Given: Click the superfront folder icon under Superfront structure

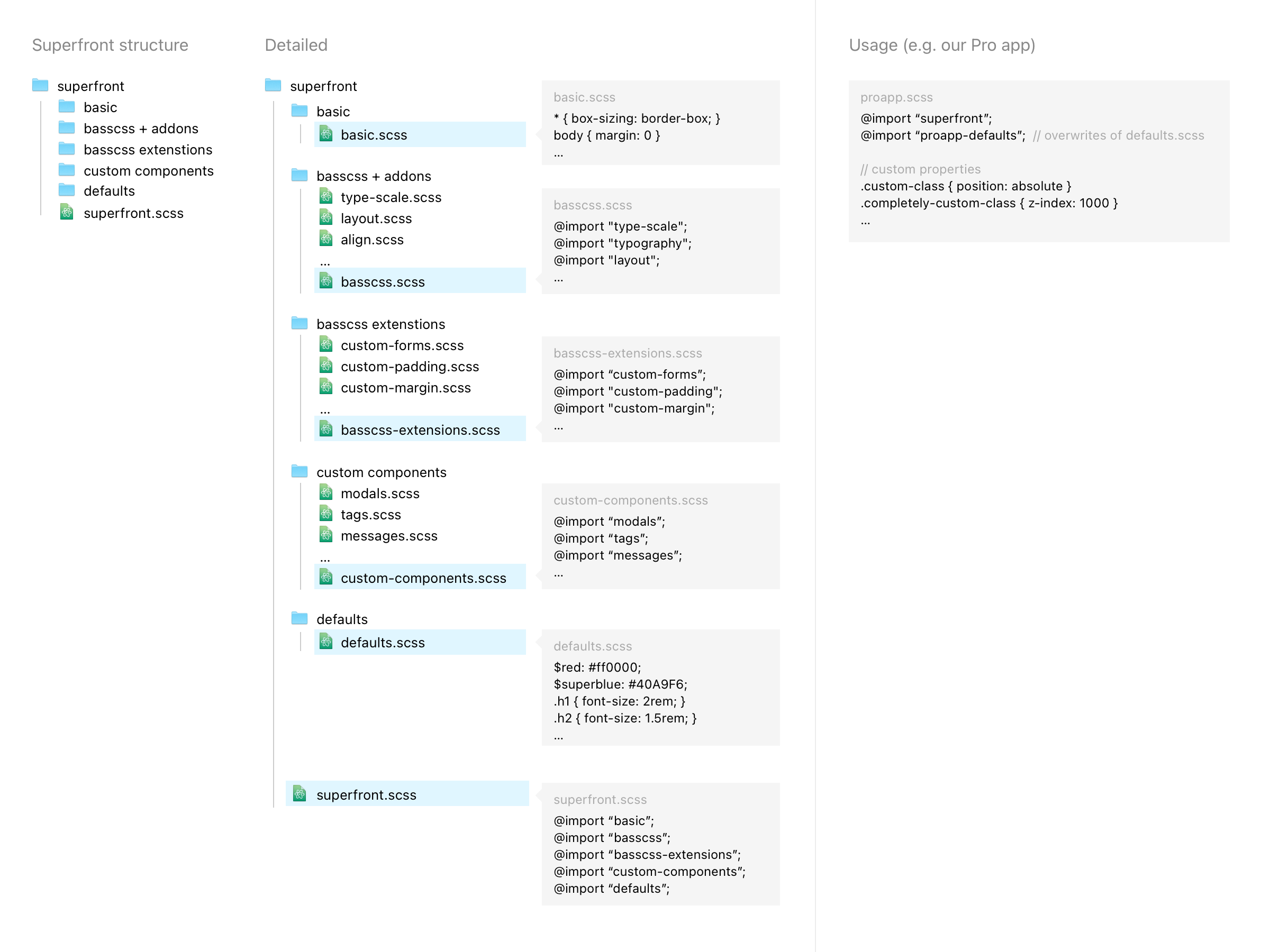Looking at the screenshot, I should [40, 86].
